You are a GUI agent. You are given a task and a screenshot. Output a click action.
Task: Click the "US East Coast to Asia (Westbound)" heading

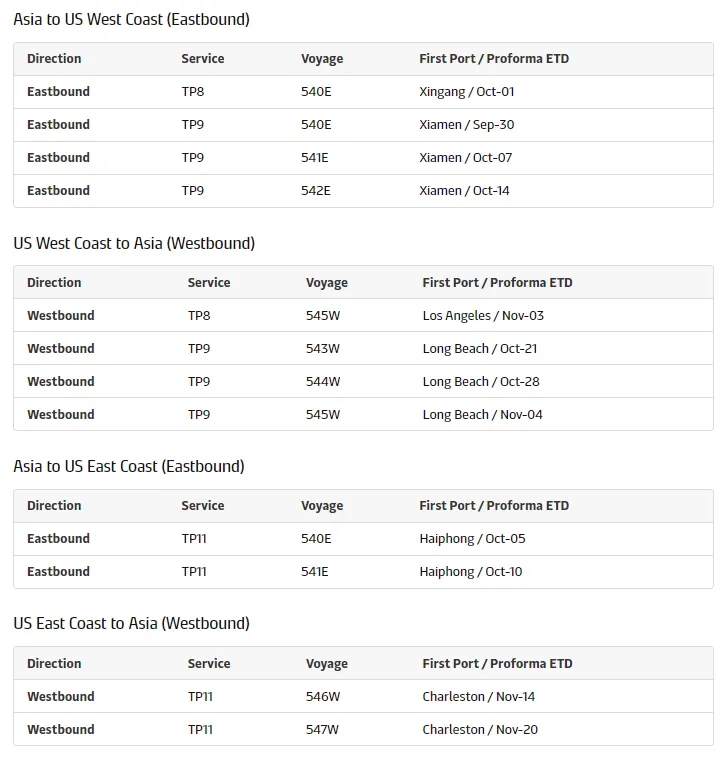(131, 623)
